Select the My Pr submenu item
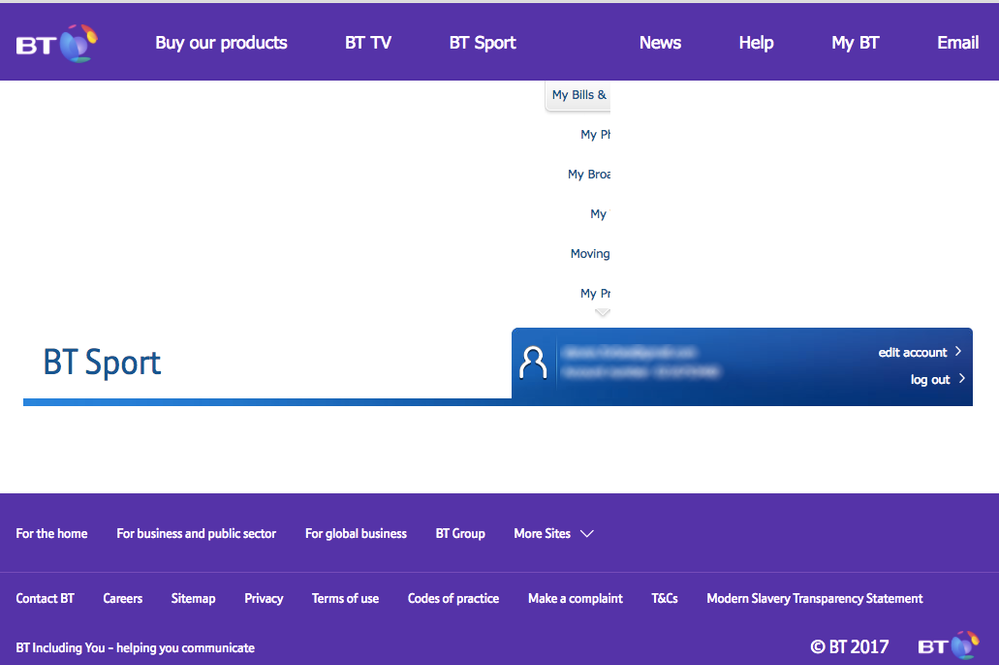This screenshot has height=665, width=999. [595, 293]
